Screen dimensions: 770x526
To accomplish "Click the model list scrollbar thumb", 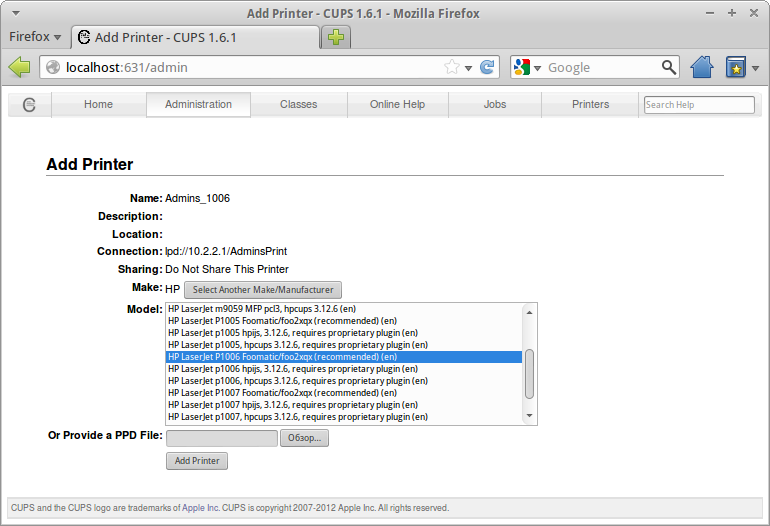I will (529, 374).
